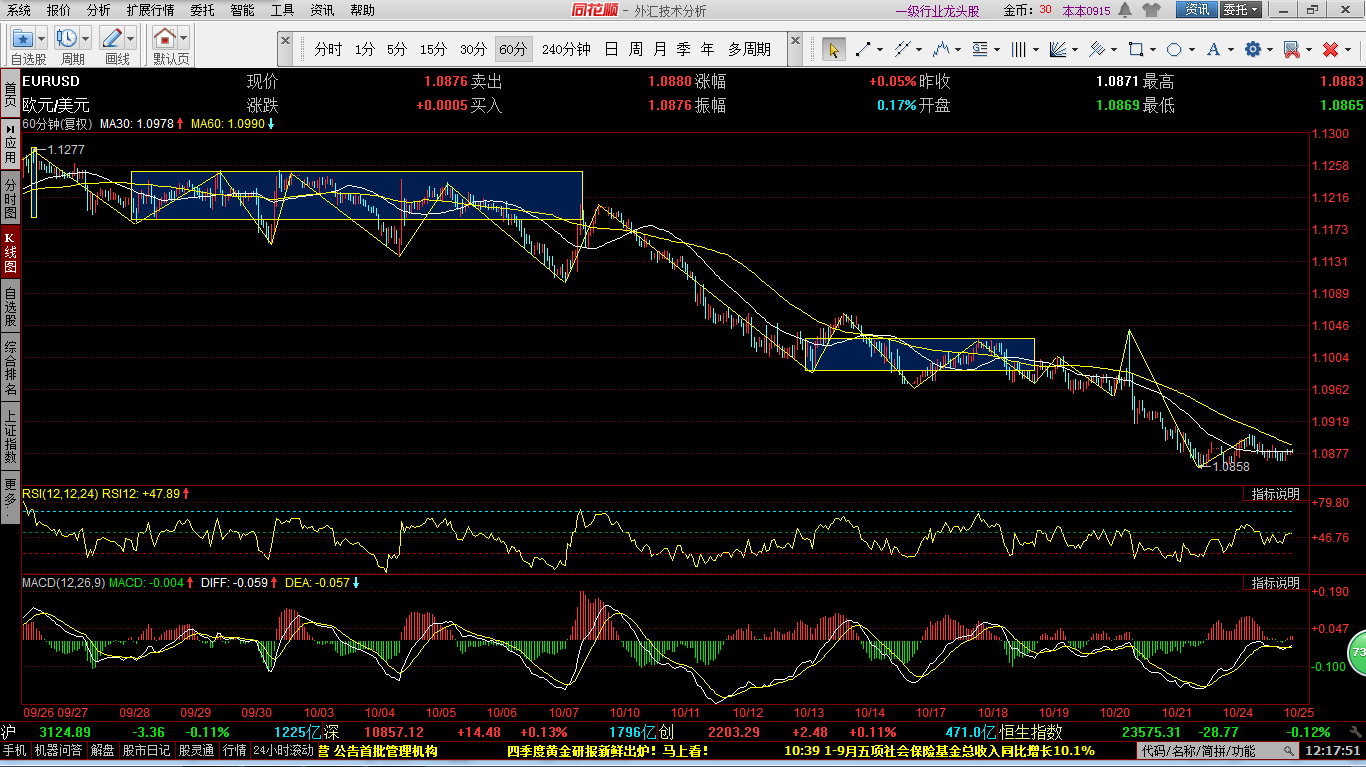Click the 资讯 button

coord(1196,10)
